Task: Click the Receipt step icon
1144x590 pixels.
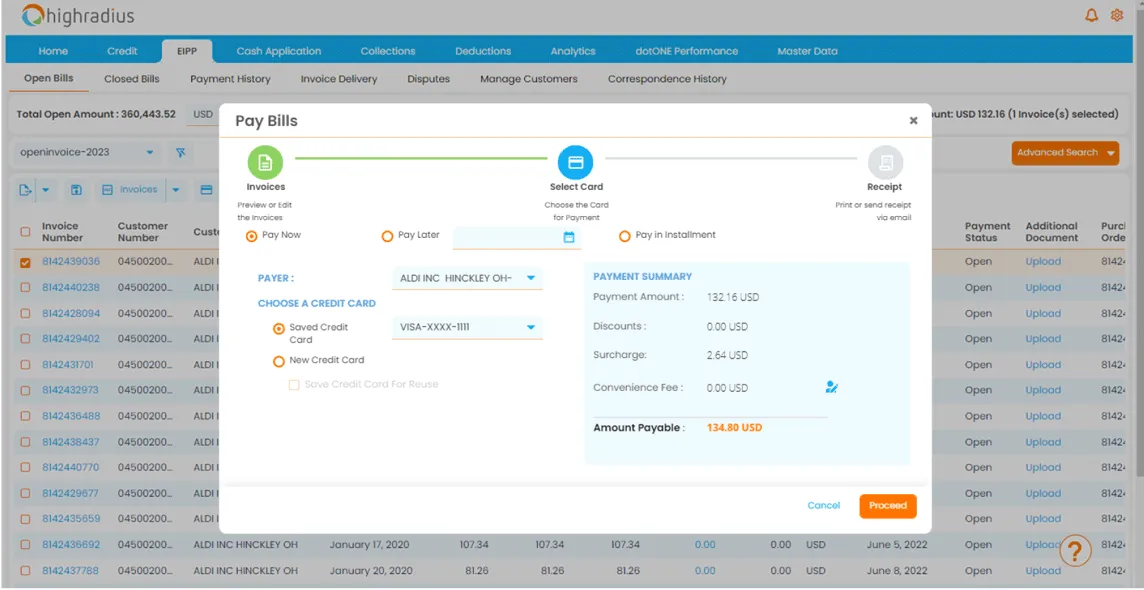Action: [885, 162]
